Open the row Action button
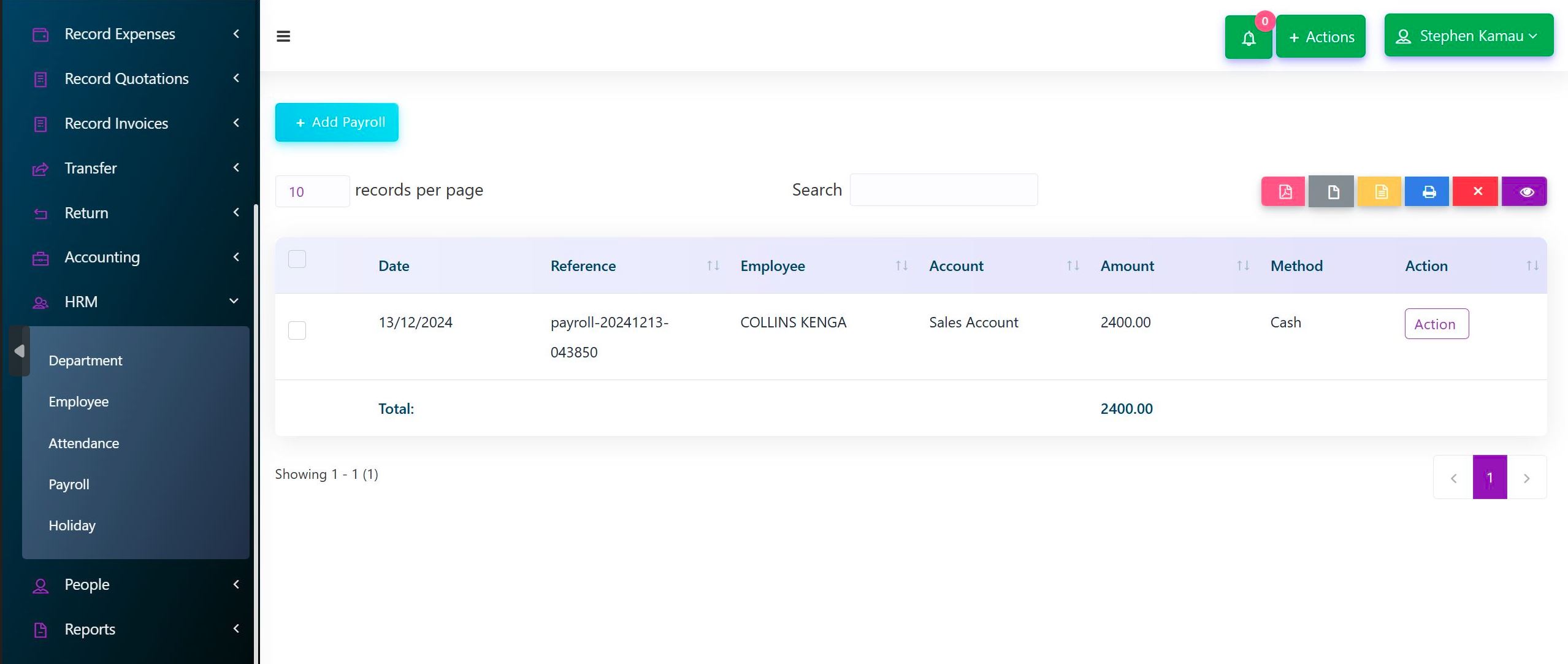The width and height of the screenshot is (1568, 664). tap(1436, 324)
